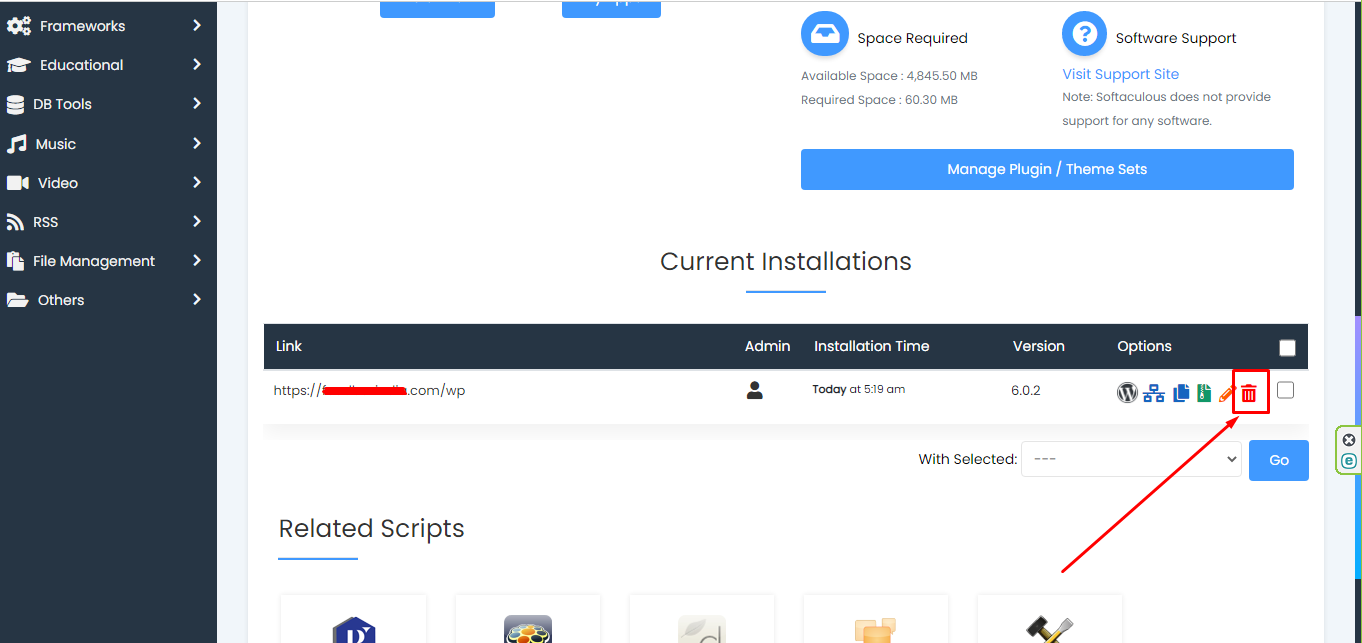1362x643 pixels.
Task: Click the Staging installation icon
Action: pyautogui.click(x=1153, y=392)
